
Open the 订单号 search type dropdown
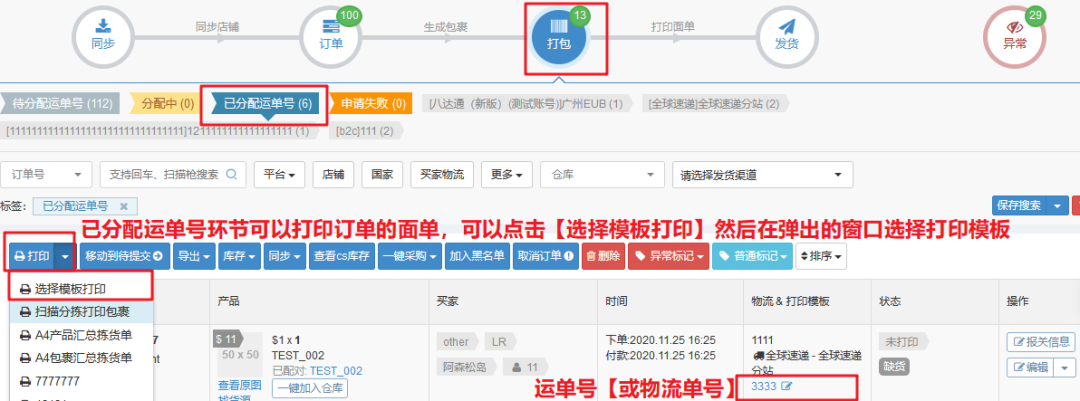click(x=47, y=174)
